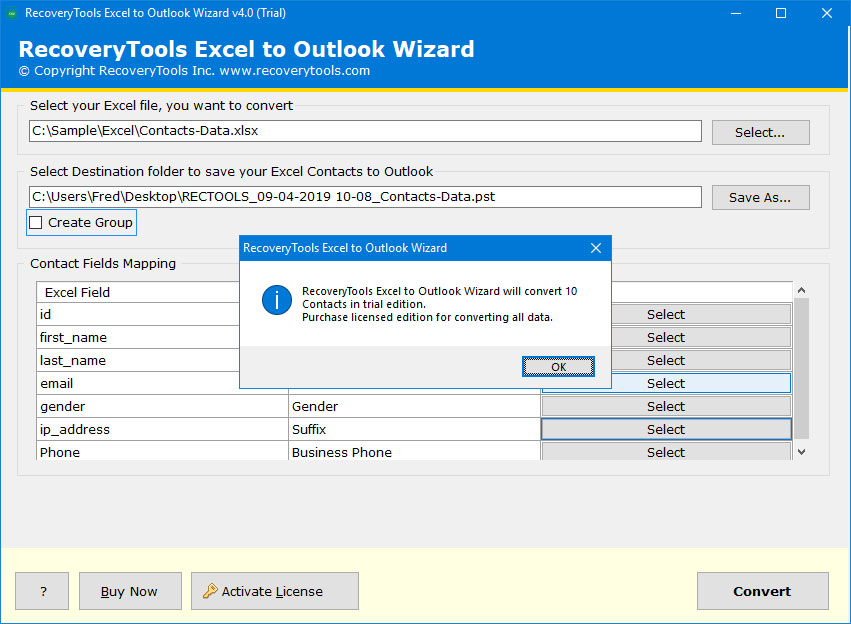851x624 pixels.
Task: Select the 'Phone' Excel field cell
Action: tap(162, 451)
